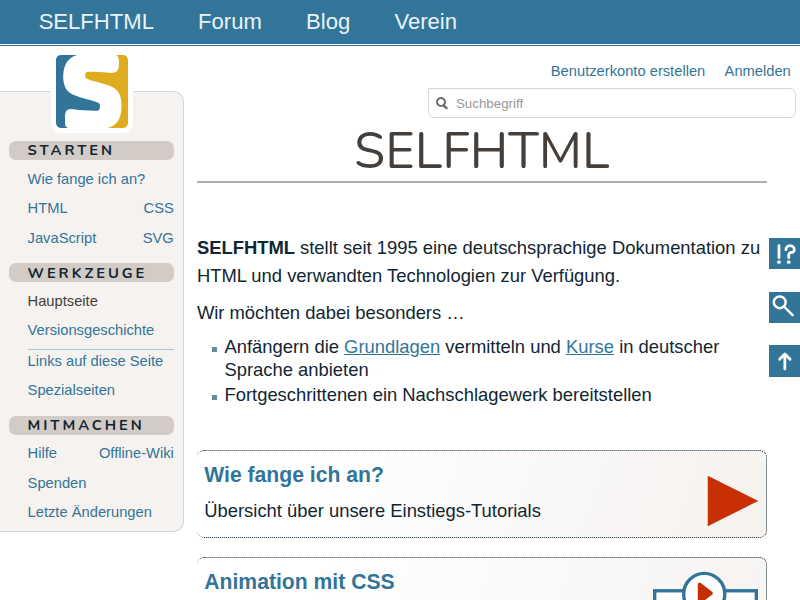Click the 'Wie fange ich an?' card heading

pyautogui.click(x=294, y=475)
